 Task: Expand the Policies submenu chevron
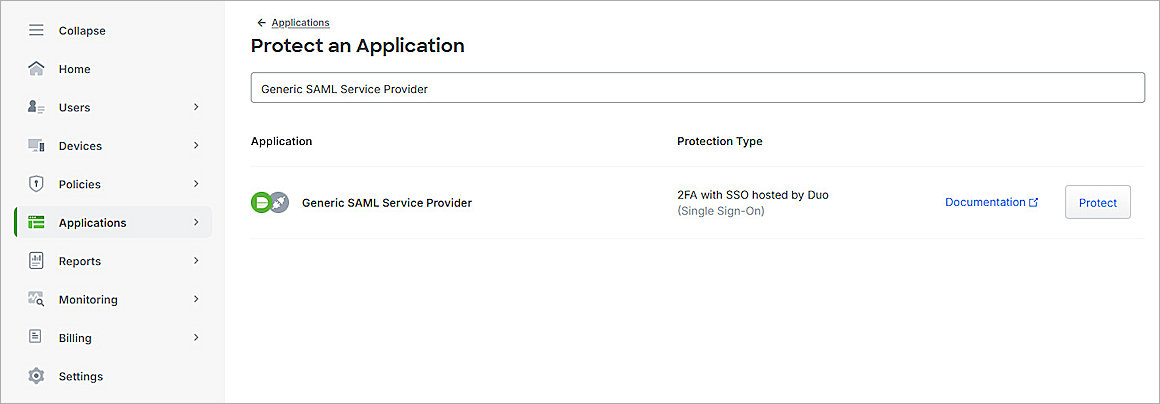196,184
